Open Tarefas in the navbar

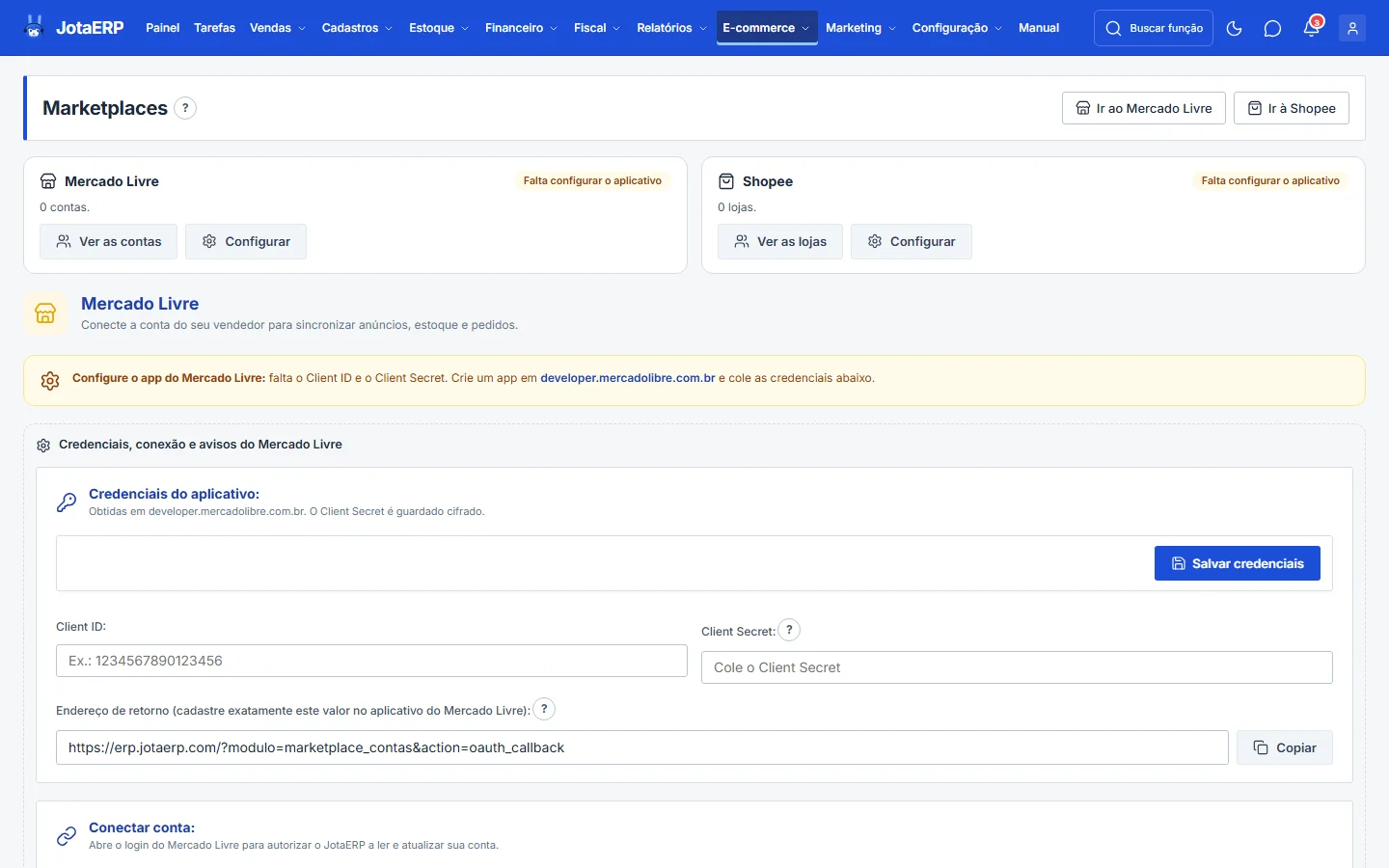click(214, 28)
